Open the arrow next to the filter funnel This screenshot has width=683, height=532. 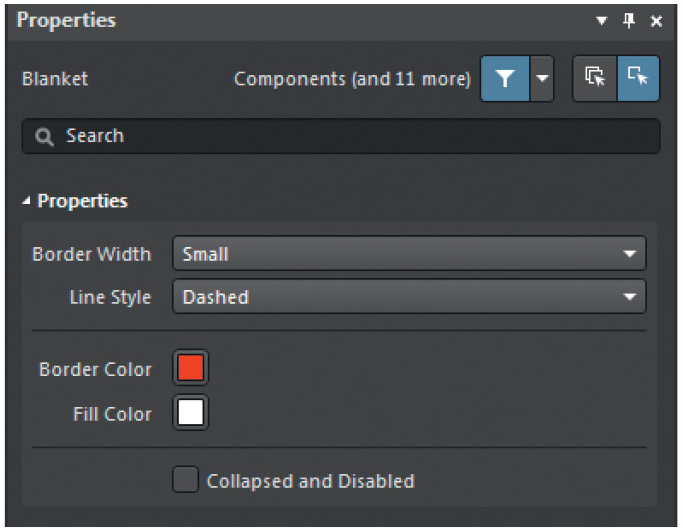click(541, 79)
